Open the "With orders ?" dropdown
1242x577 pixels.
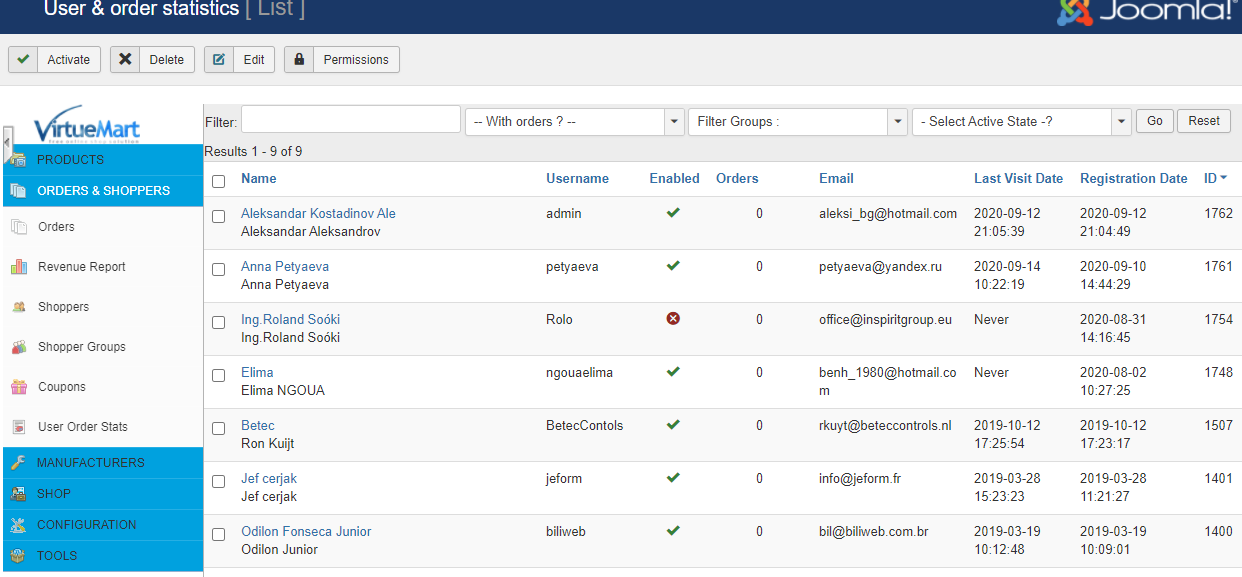[574, 122]
